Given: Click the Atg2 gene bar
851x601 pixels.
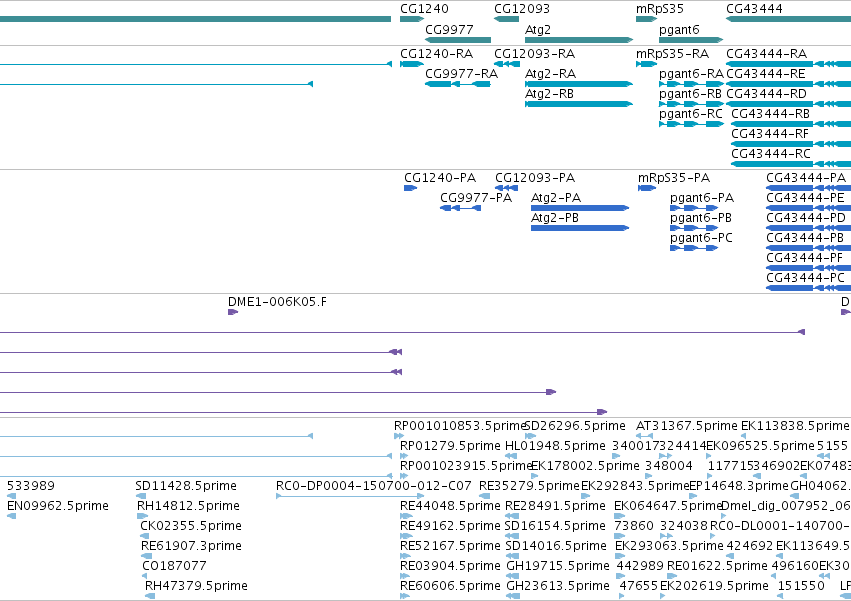Looking at the screenshot, I should point(579,40).
